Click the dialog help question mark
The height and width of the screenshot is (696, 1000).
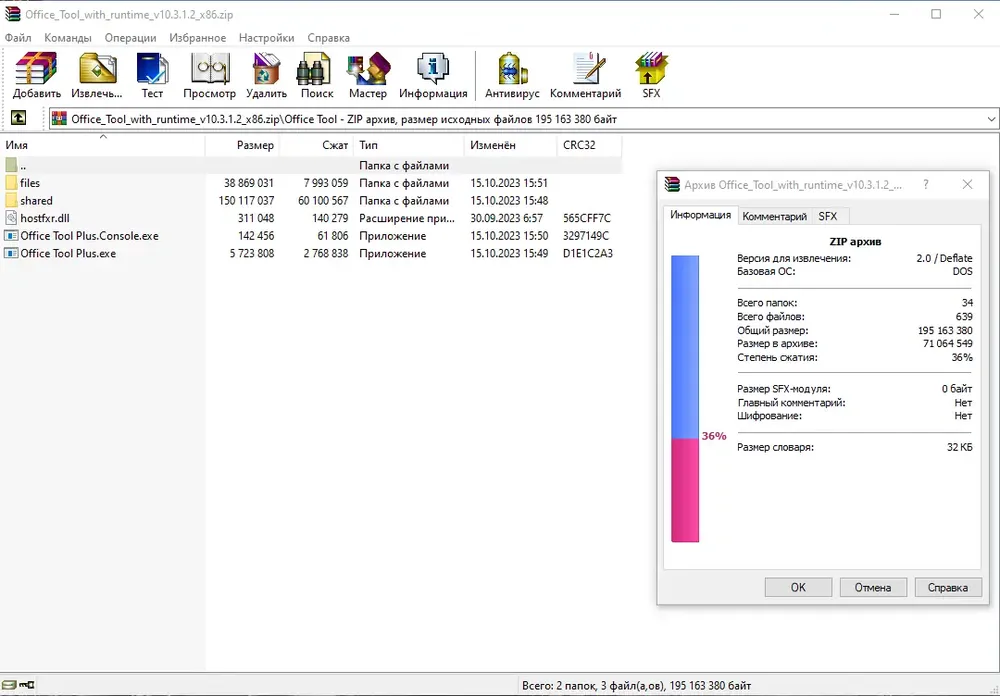pyautogui.click(x=926, y=184)
